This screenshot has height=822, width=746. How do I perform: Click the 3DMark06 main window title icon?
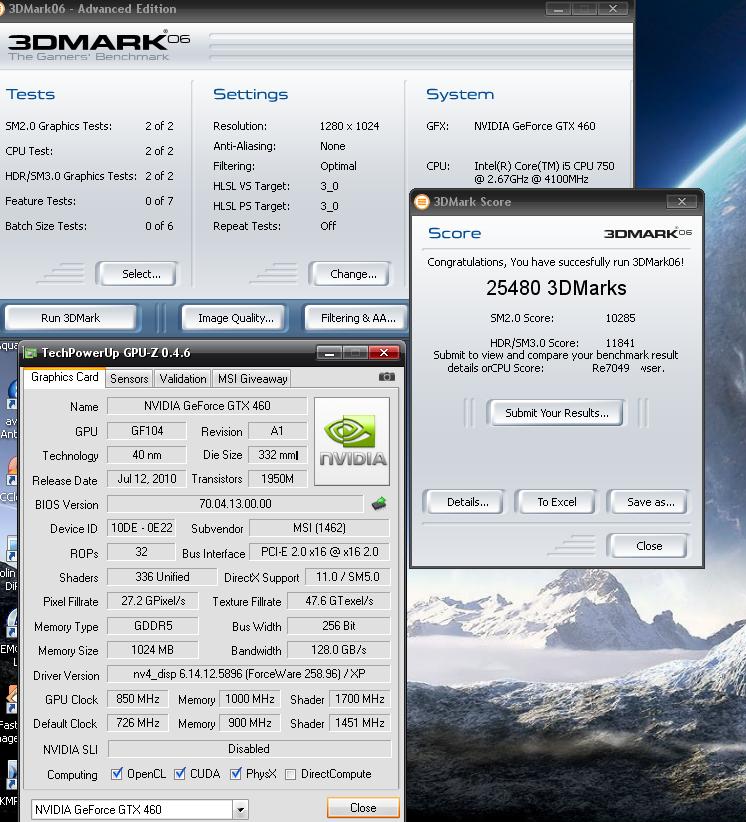tap(2, 9)
